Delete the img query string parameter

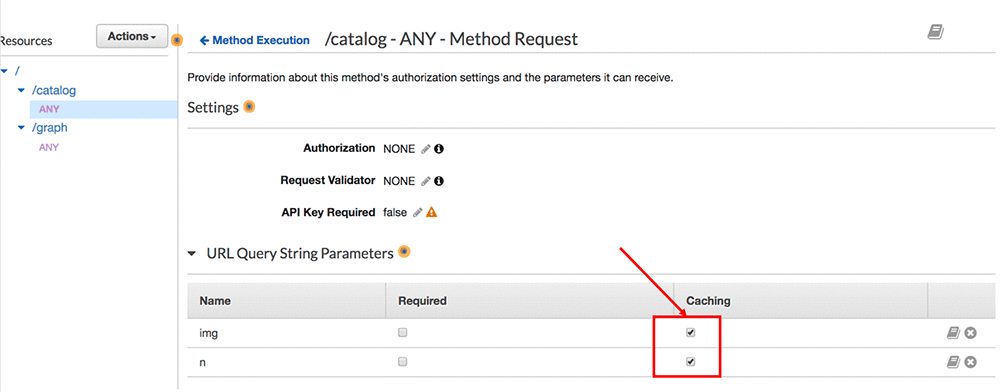[x=970, y=333]
